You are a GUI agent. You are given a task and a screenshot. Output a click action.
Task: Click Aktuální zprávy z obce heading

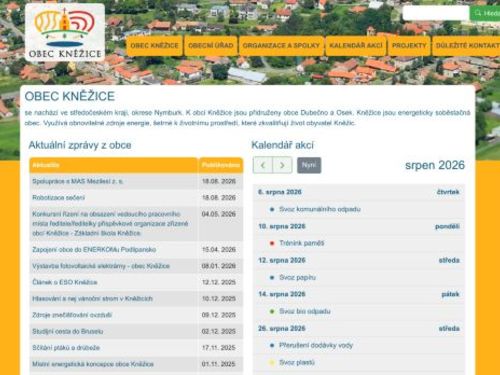[80, 145]
